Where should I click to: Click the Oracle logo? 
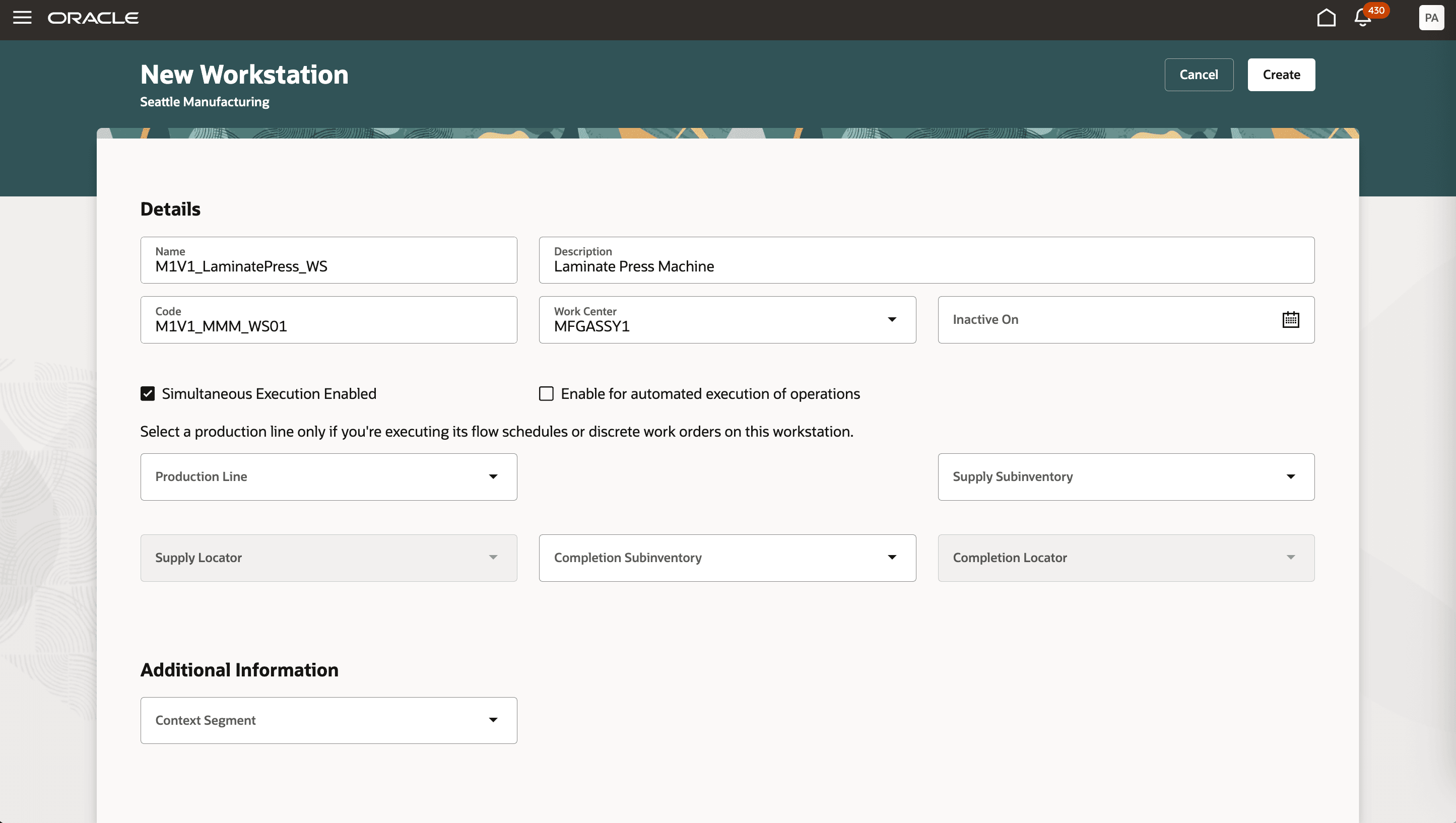tap(93, 18)
